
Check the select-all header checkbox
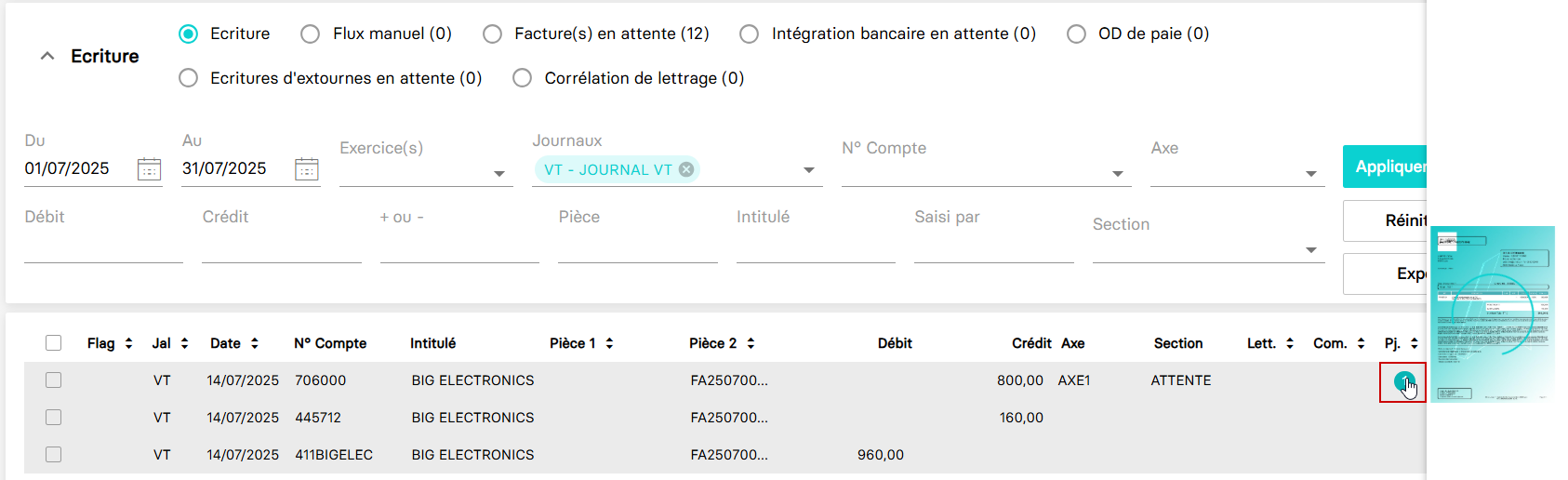click(x=53, y=343)
